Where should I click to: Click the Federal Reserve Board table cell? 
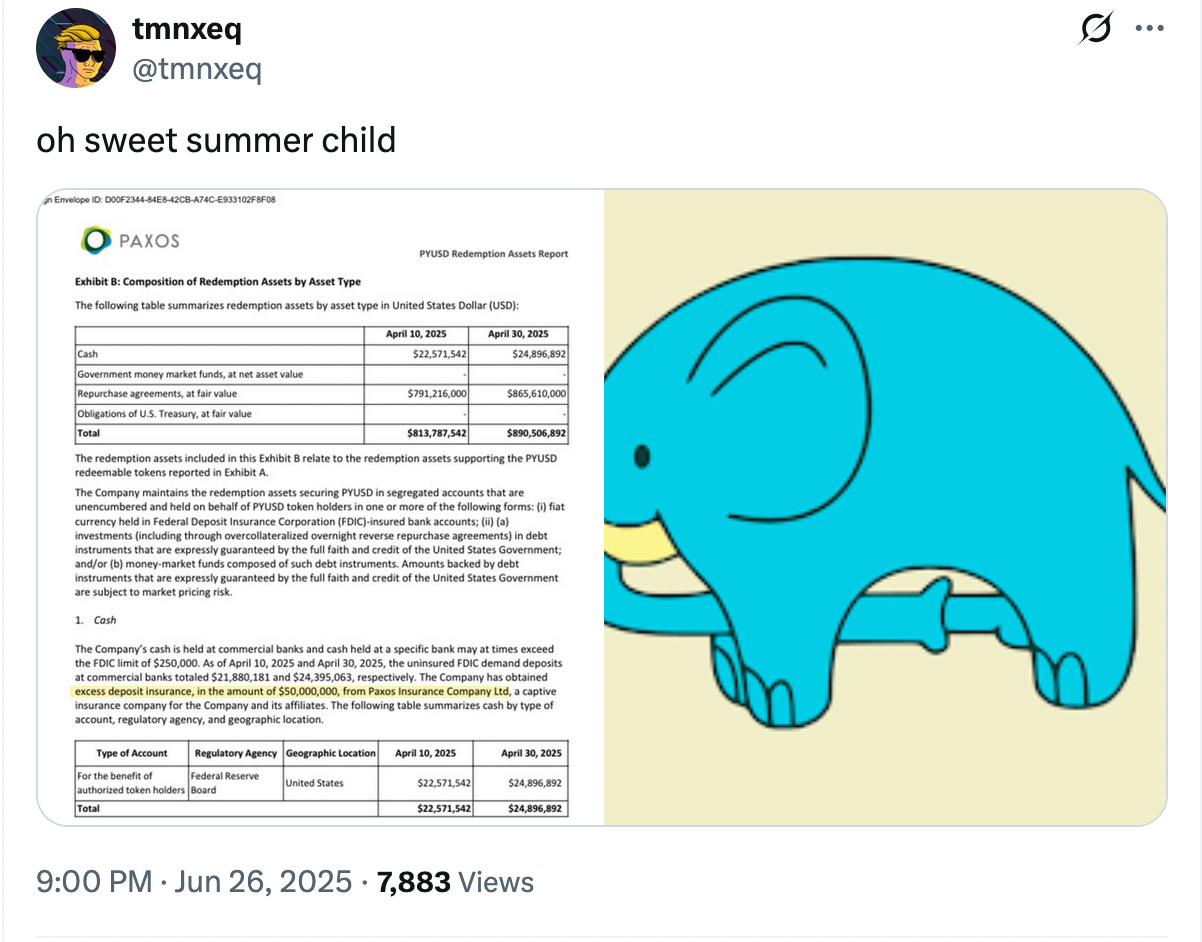[233, 782]
